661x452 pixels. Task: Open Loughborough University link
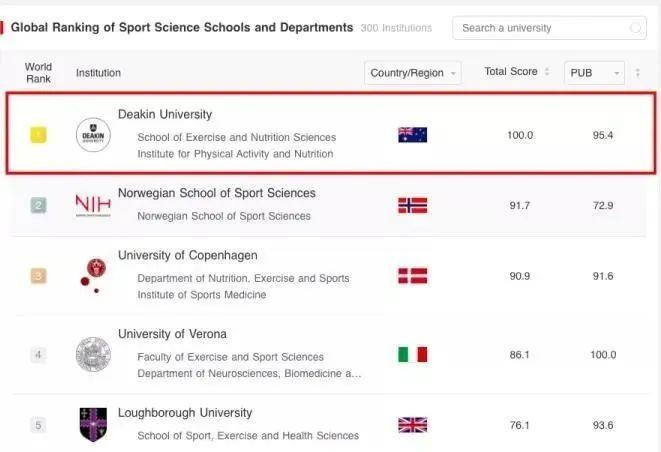[x=185, y=412]
